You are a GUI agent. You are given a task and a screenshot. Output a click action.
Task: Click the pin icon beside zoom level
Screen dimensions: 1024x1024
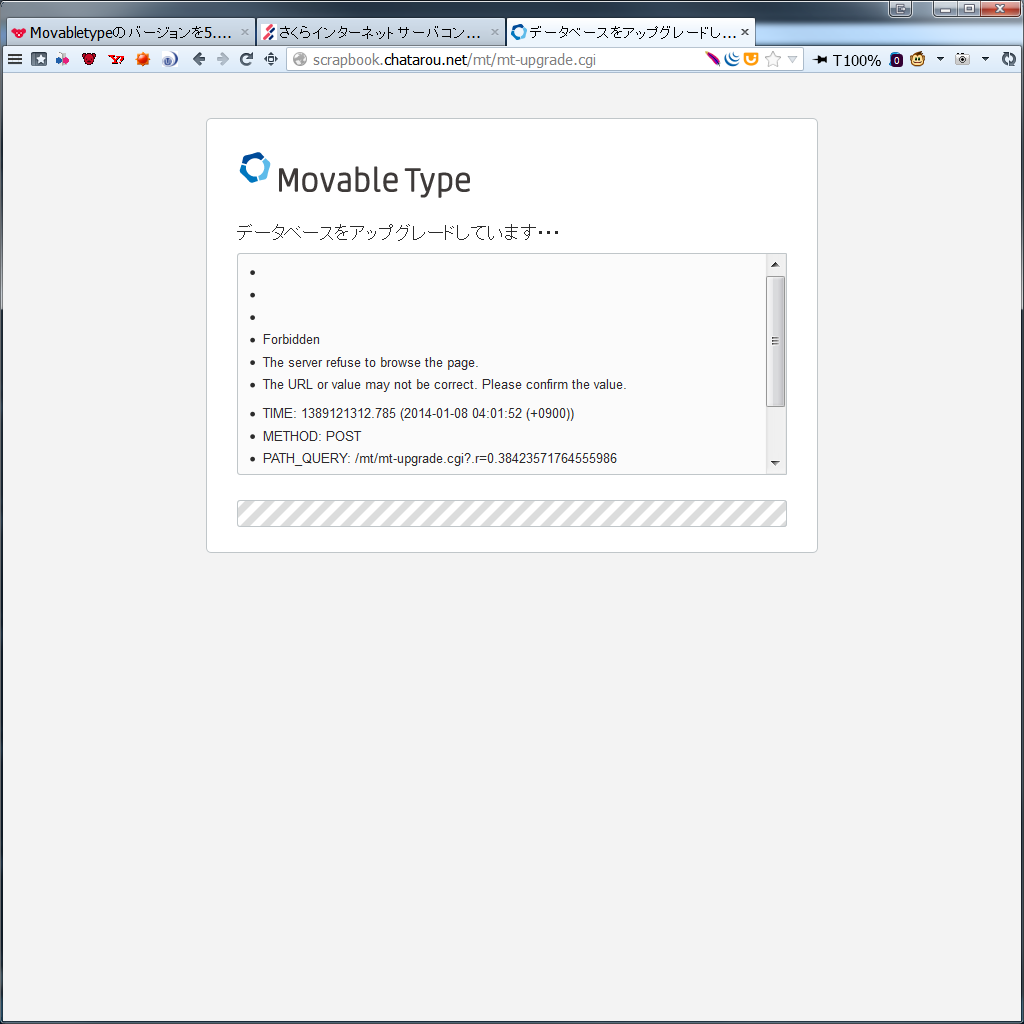(820, 59)
